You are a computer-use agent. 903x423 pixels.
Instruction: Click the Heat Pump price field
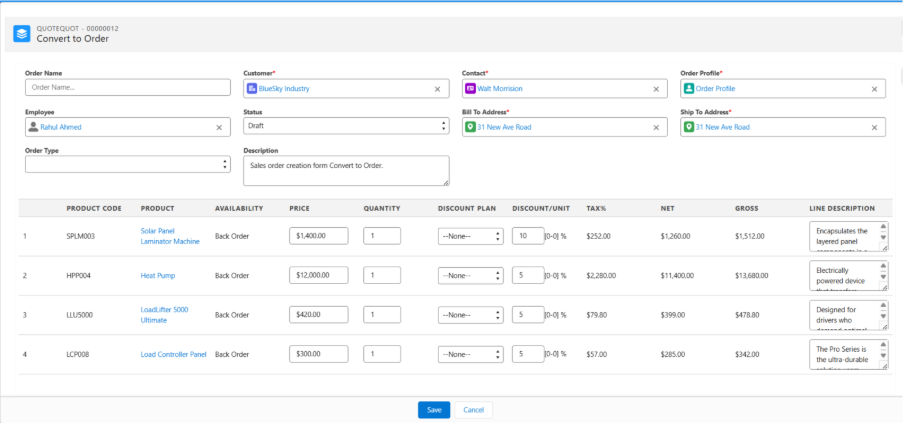pyautogui.click(x=318, y=275)
